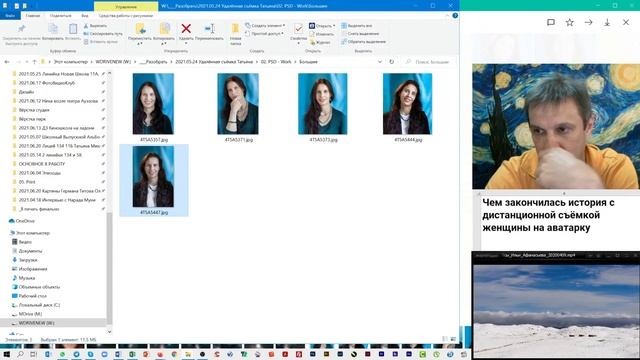
Task: Switch to the View ribbon tab
Action: click(85, 16)
